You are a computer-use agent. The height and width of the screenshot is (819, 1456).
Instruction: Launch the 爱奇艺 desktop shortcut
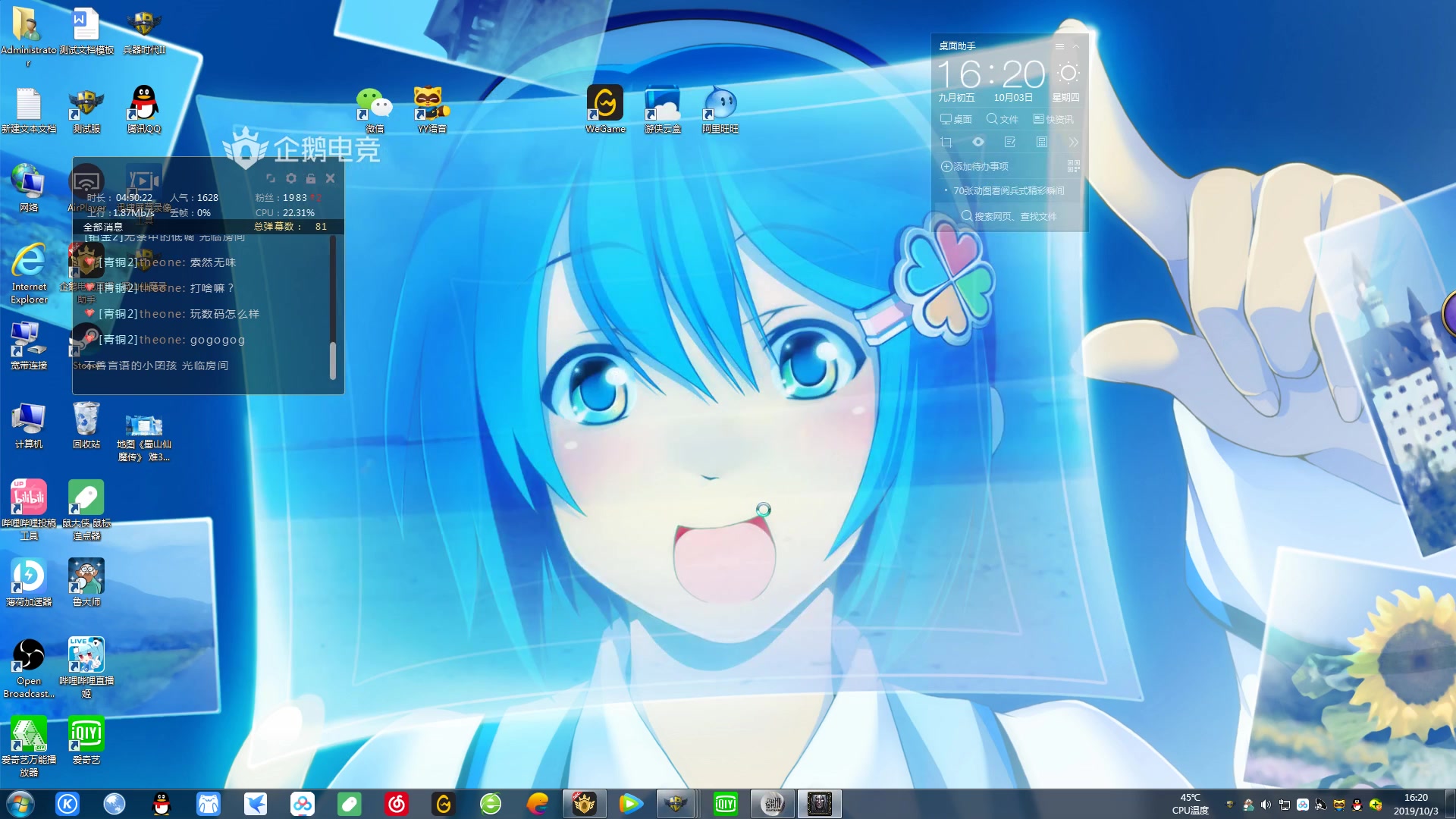pyautogui.click(x=86, y=740)
